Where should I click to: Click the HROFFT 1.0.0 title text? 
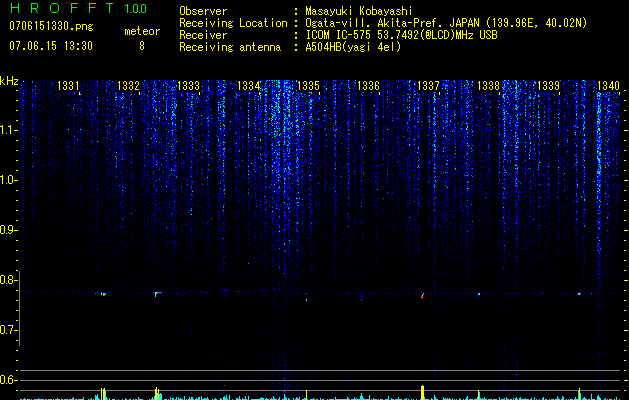pos(79,8)
